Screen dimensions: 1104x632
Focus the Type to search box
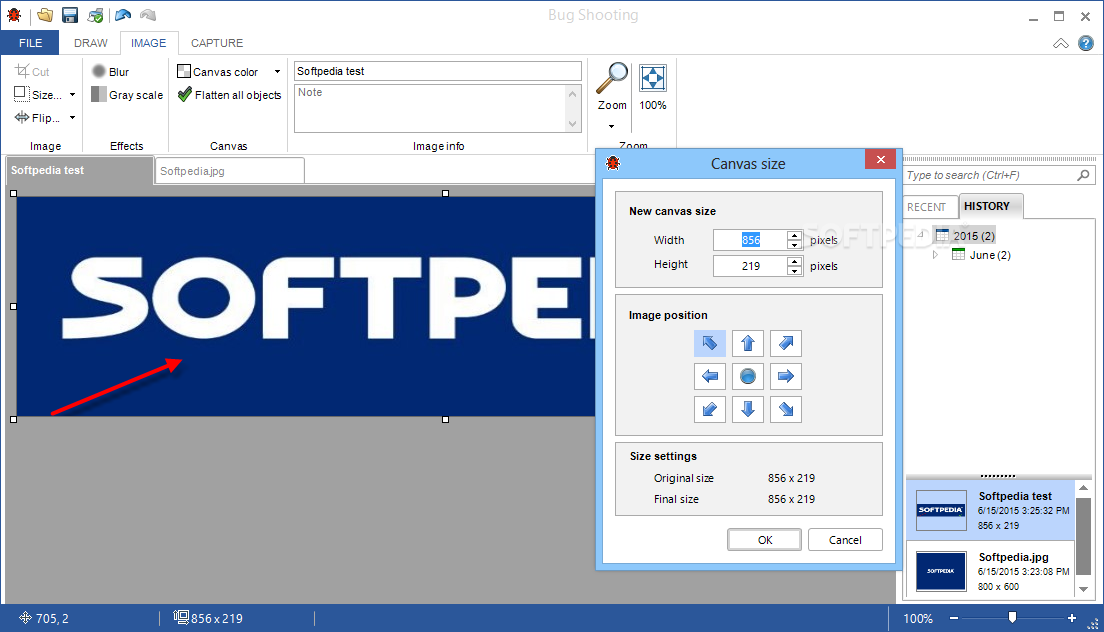tap(991, 175)
